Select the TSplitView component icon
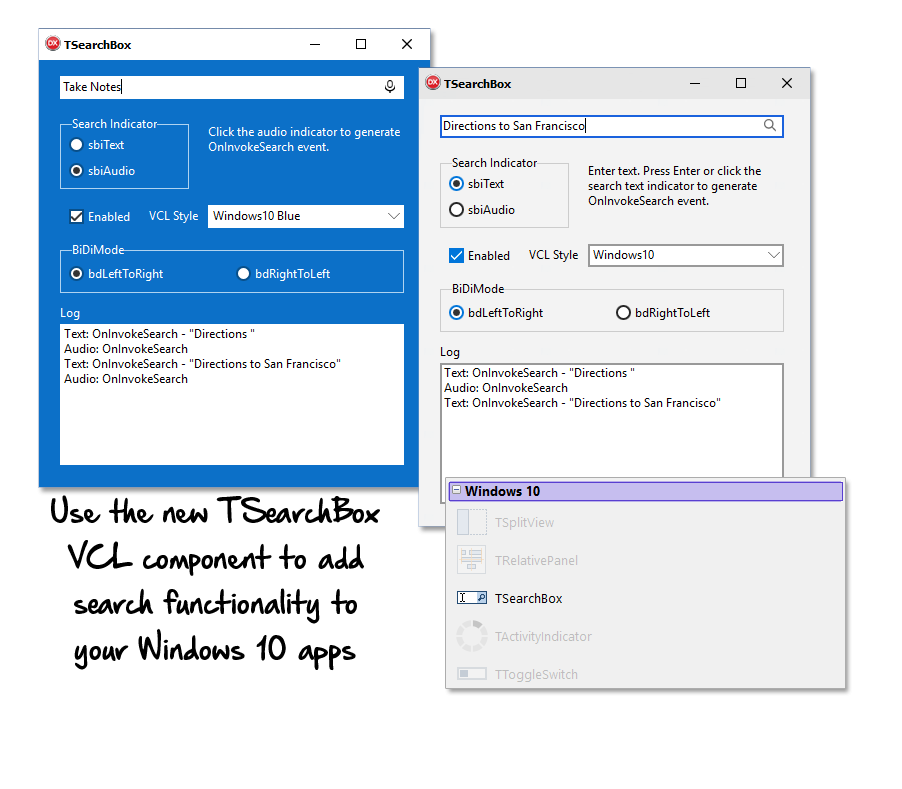 point(472,522)
